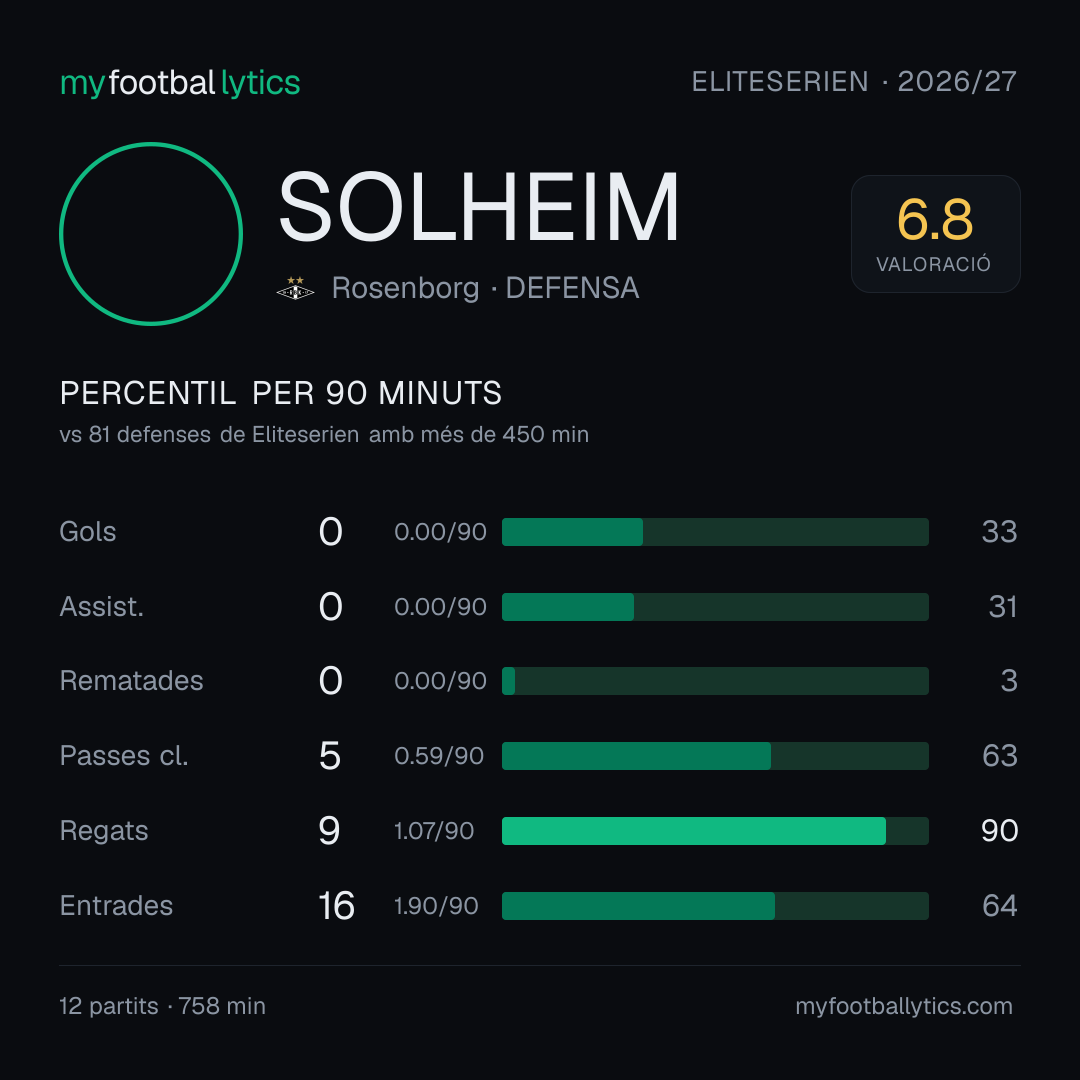Click the empty player photo circle
Viewport: 1080px width, 1080px height.
pyautogui.click(x=151, y=233)
